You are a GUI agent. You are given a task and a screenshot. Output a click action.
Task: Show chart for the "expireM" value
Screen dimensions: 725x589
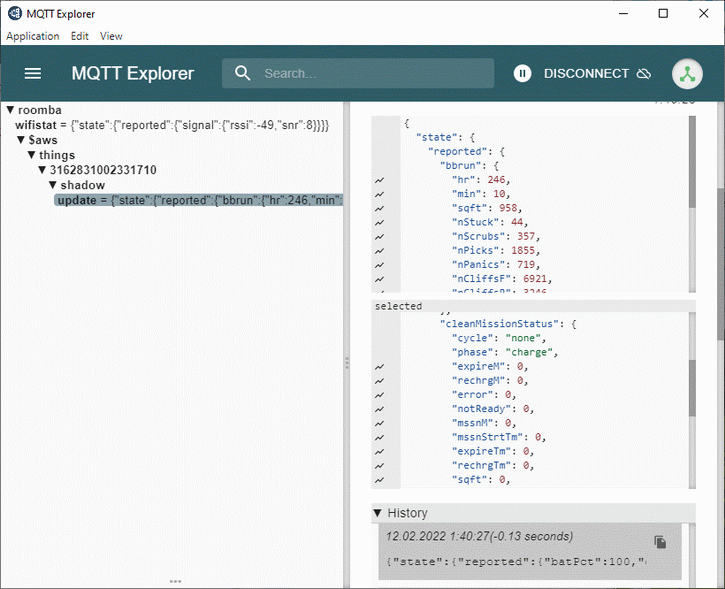pos(380,367)
